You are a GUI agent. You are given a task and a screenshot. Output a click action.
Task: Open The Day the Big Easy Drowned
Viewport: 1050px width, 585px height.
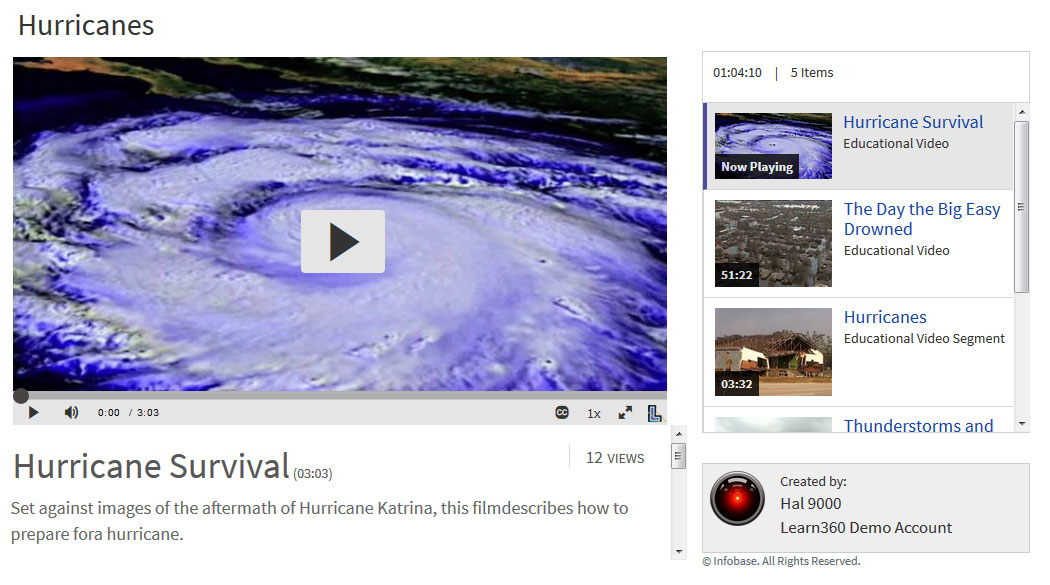[x=921, y=219]
